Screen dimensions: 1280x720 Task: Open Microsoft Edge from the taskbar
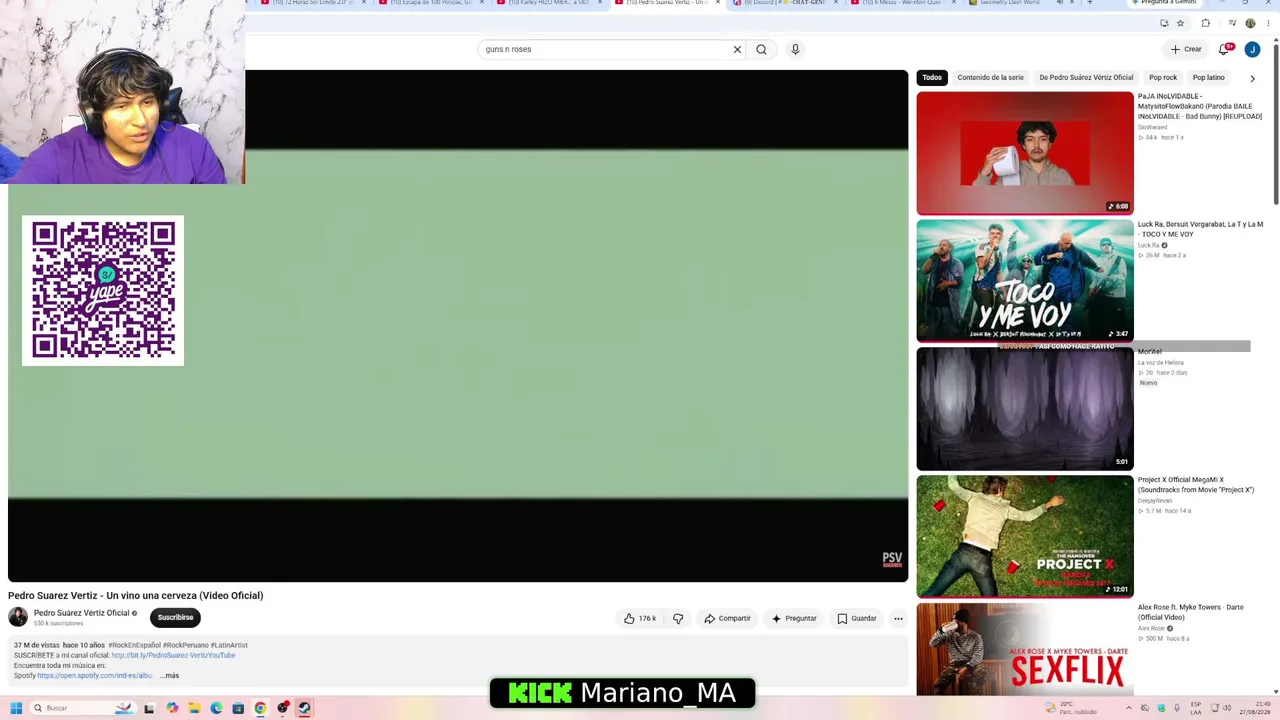(216, 708)
